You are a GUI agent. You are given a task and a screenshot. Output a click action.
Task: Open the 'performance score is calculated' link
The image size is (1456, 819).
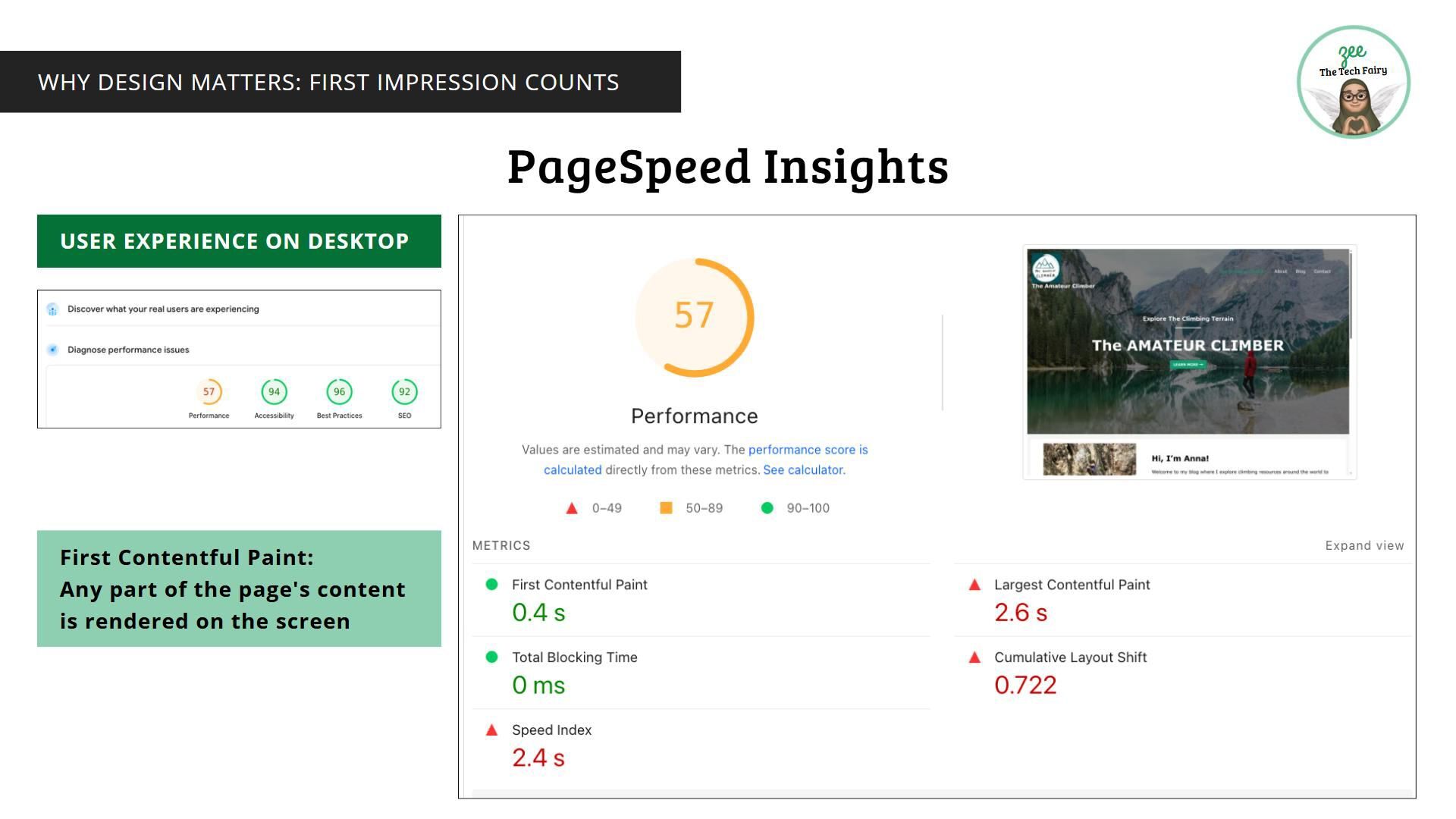(808, 450)
